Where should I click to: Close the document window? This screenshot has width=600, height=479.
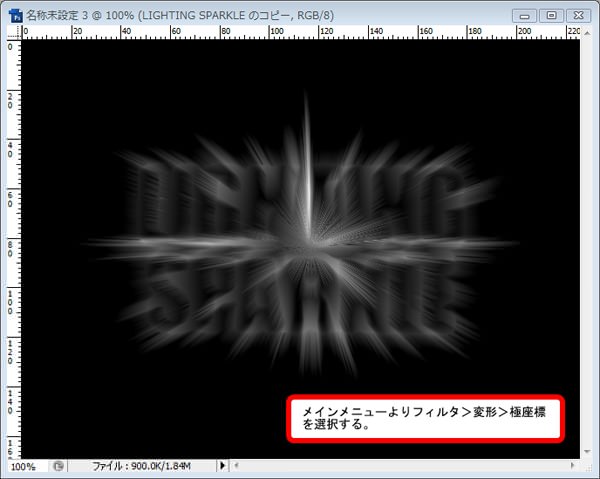click(579, 16)
